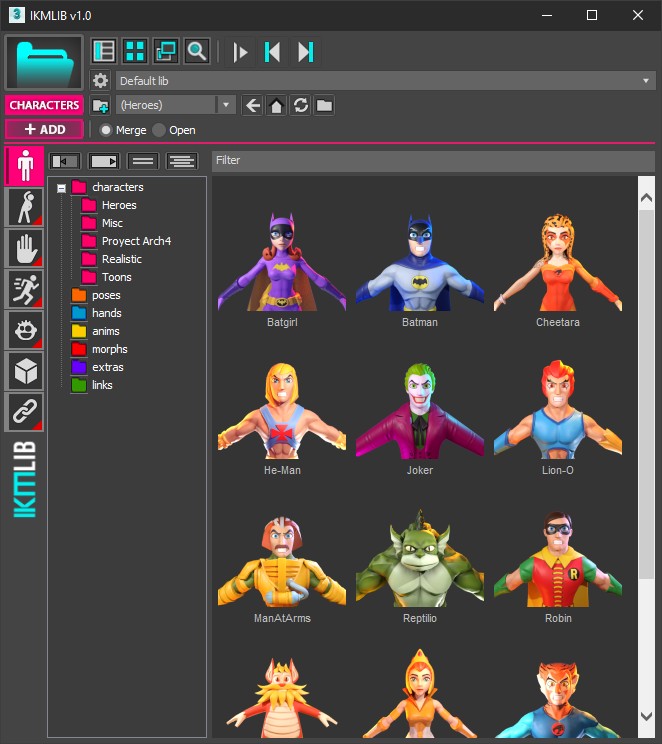662x744 pixels.
Task: Toggle the large thumbnails grid view button
Action: 134,51
